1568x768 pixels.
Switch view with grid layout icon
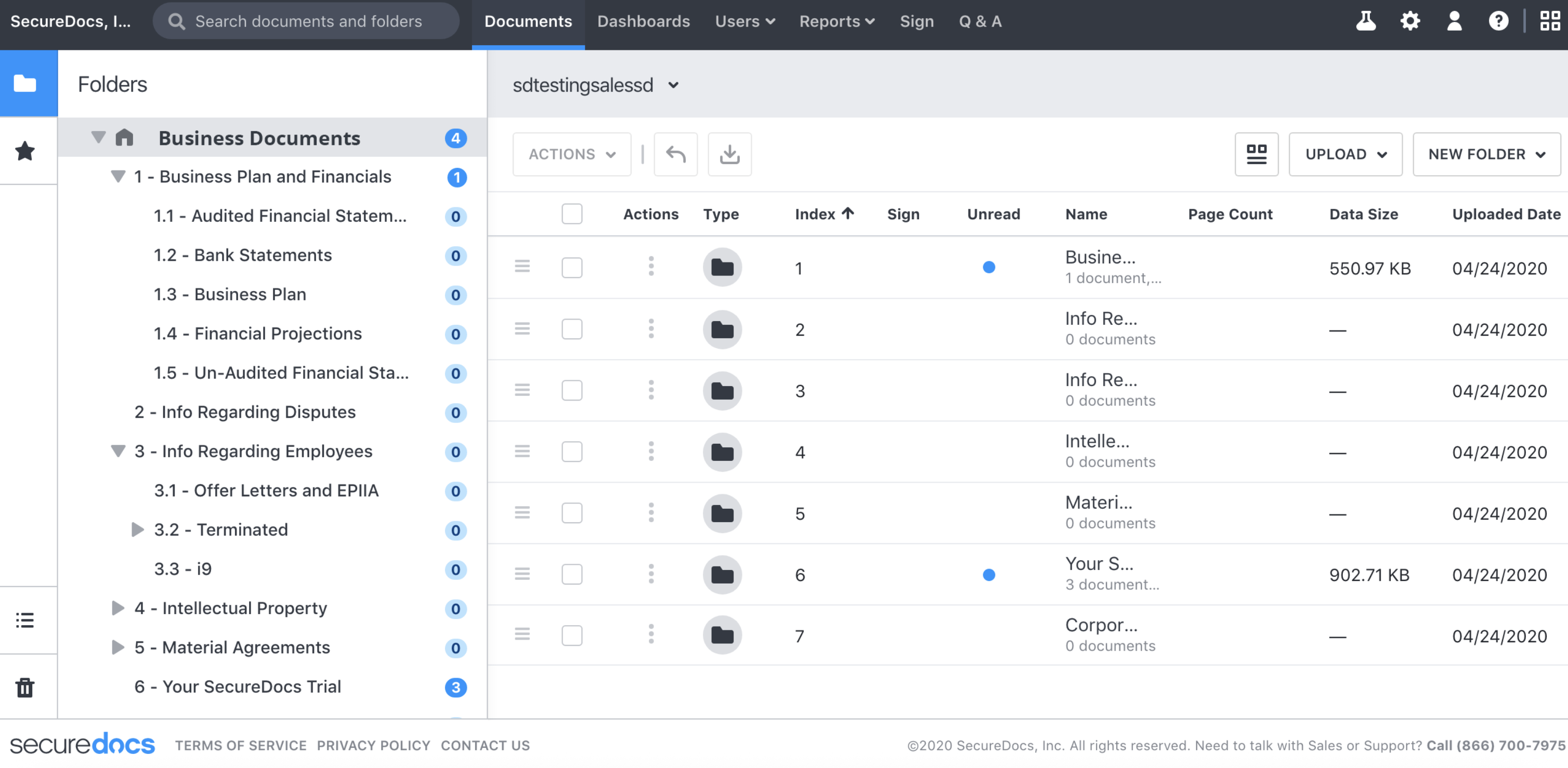(x=1257, y=154)
